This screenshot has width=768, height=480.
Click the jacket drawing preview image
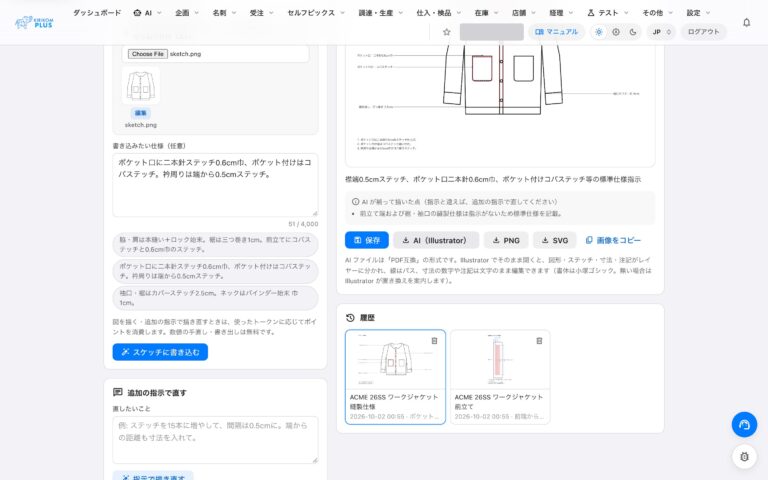click(x=500, y=105)
